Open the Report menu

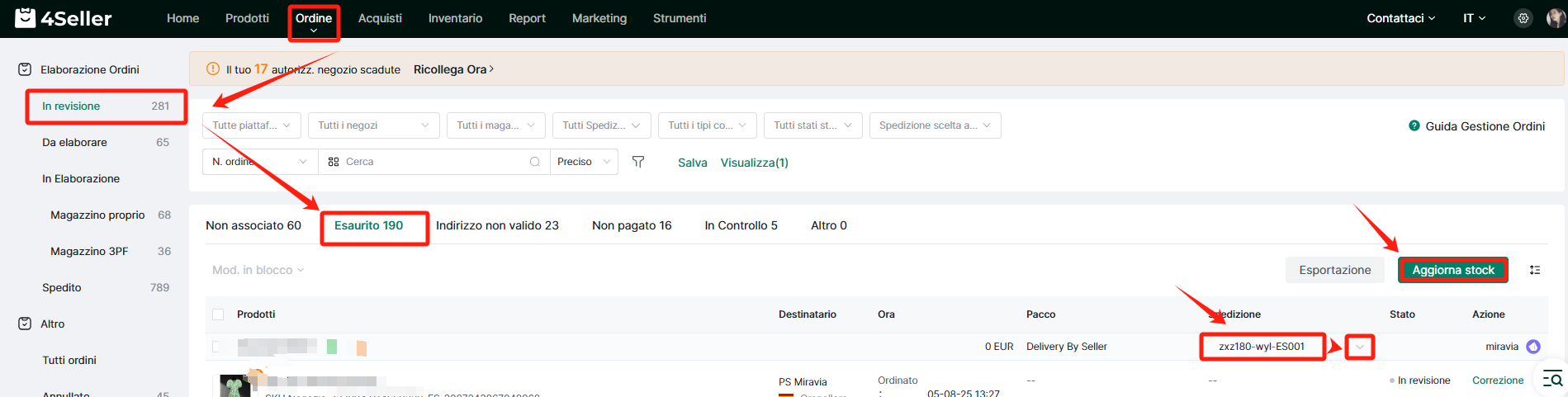[527, 18]
